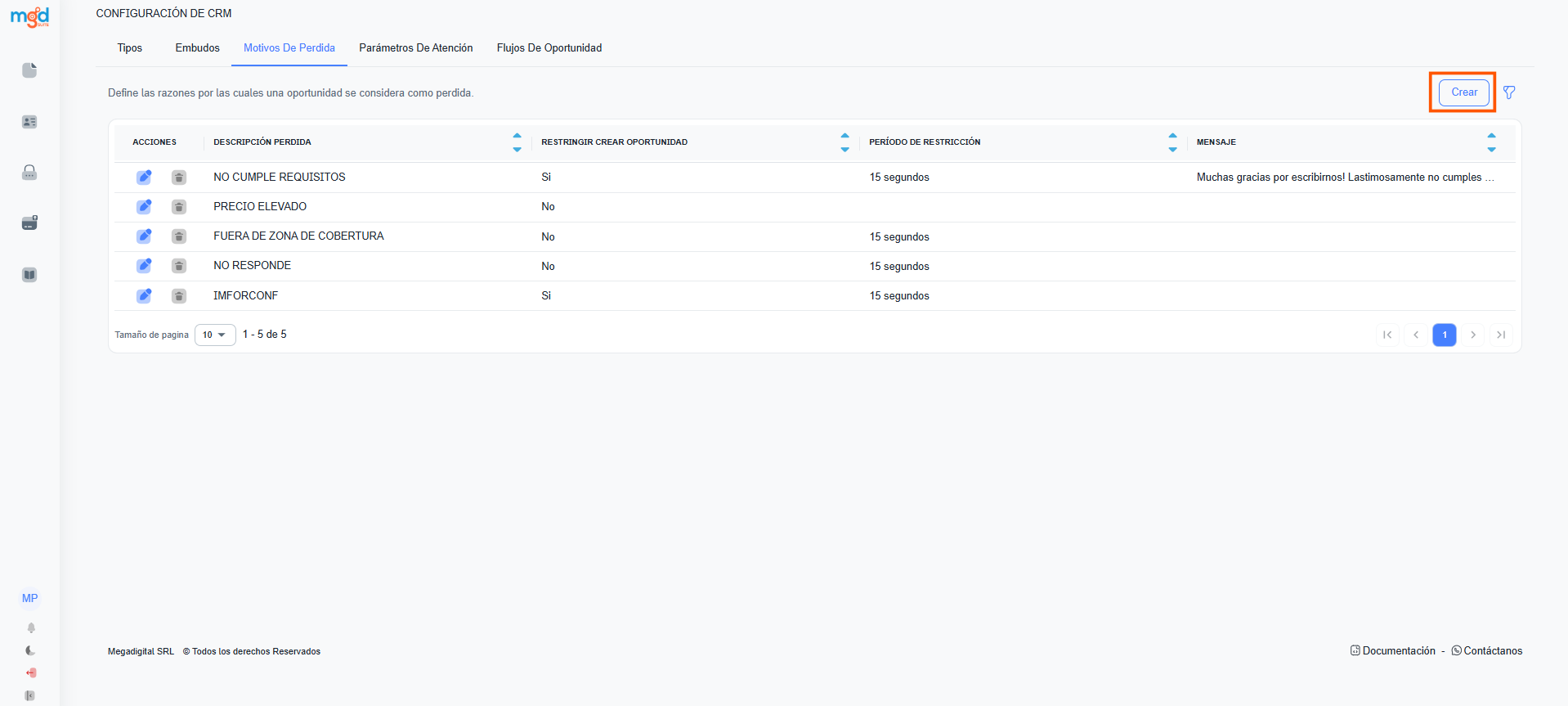The height and width of the screenshot is (706, 1568).
Task: Switch to the Embudos tab
Action: [x=197, y=48]
